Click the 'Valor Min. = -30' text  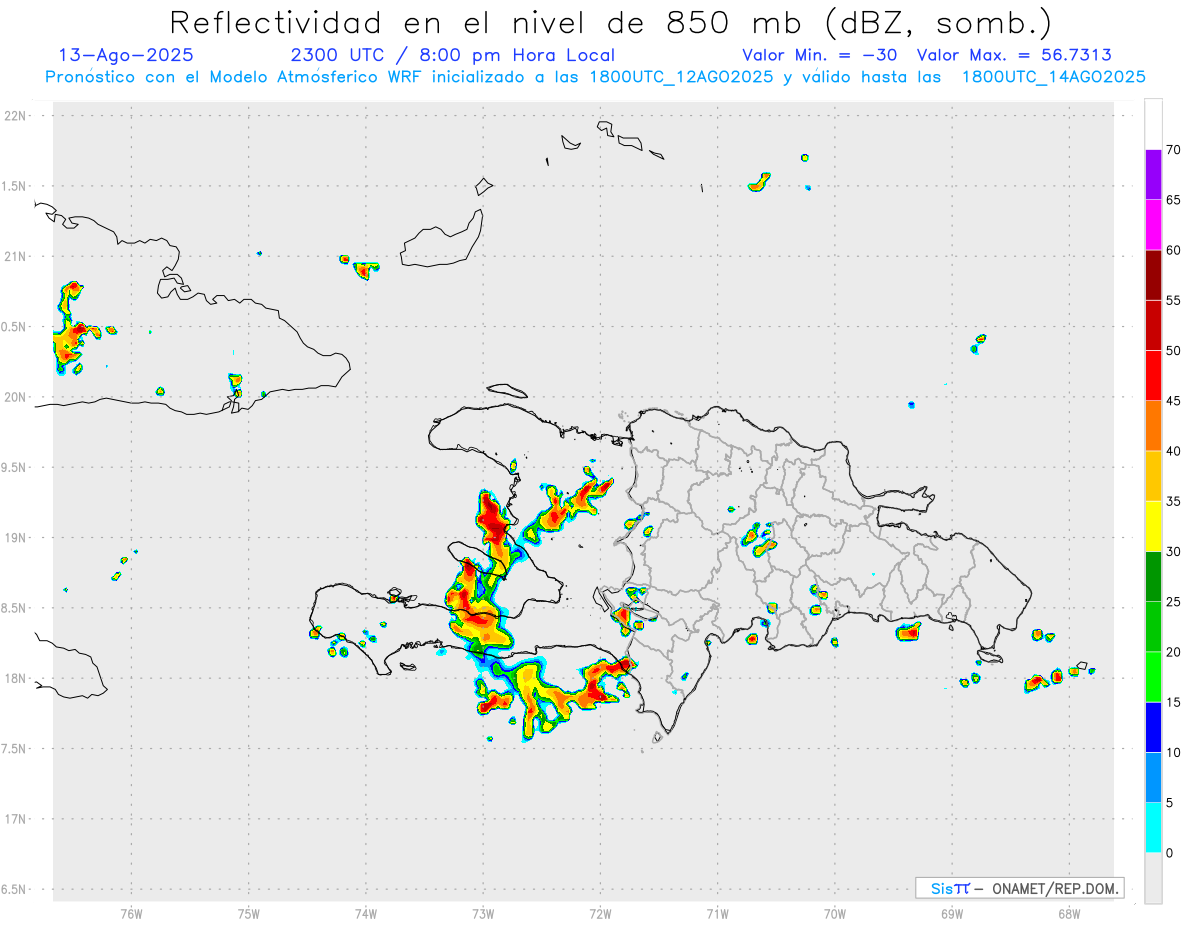click(x=822, y=55)
